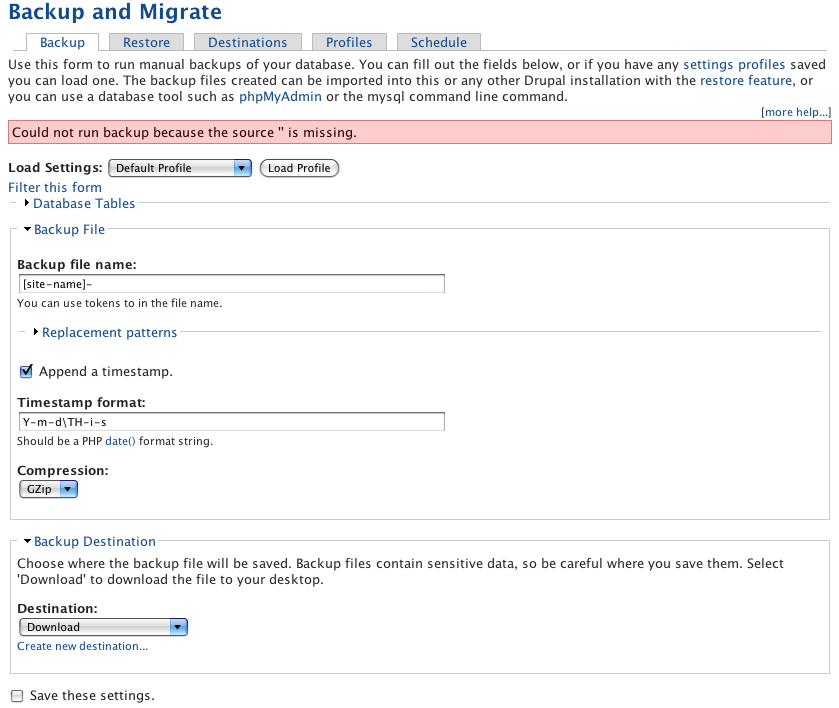This screenshot has height=708, width=839.
Task: Switch to the Schedule tab
Action: tap(438, 42)
